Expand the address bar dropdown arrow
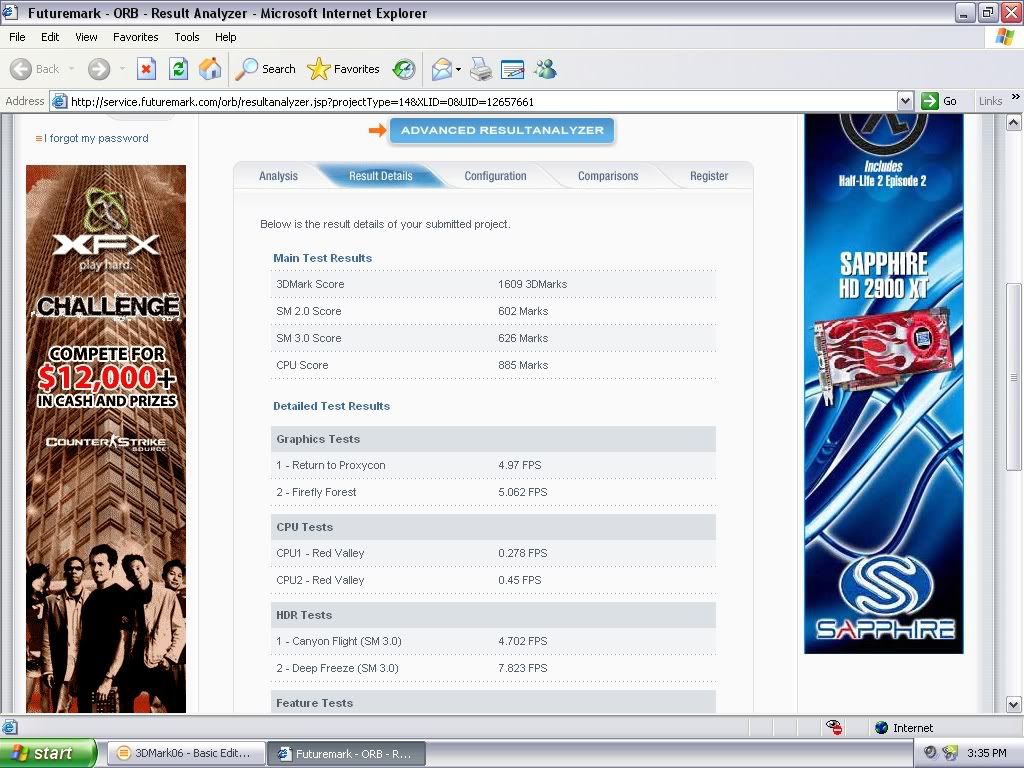1024x768 pixels. (x=905, y=101)
